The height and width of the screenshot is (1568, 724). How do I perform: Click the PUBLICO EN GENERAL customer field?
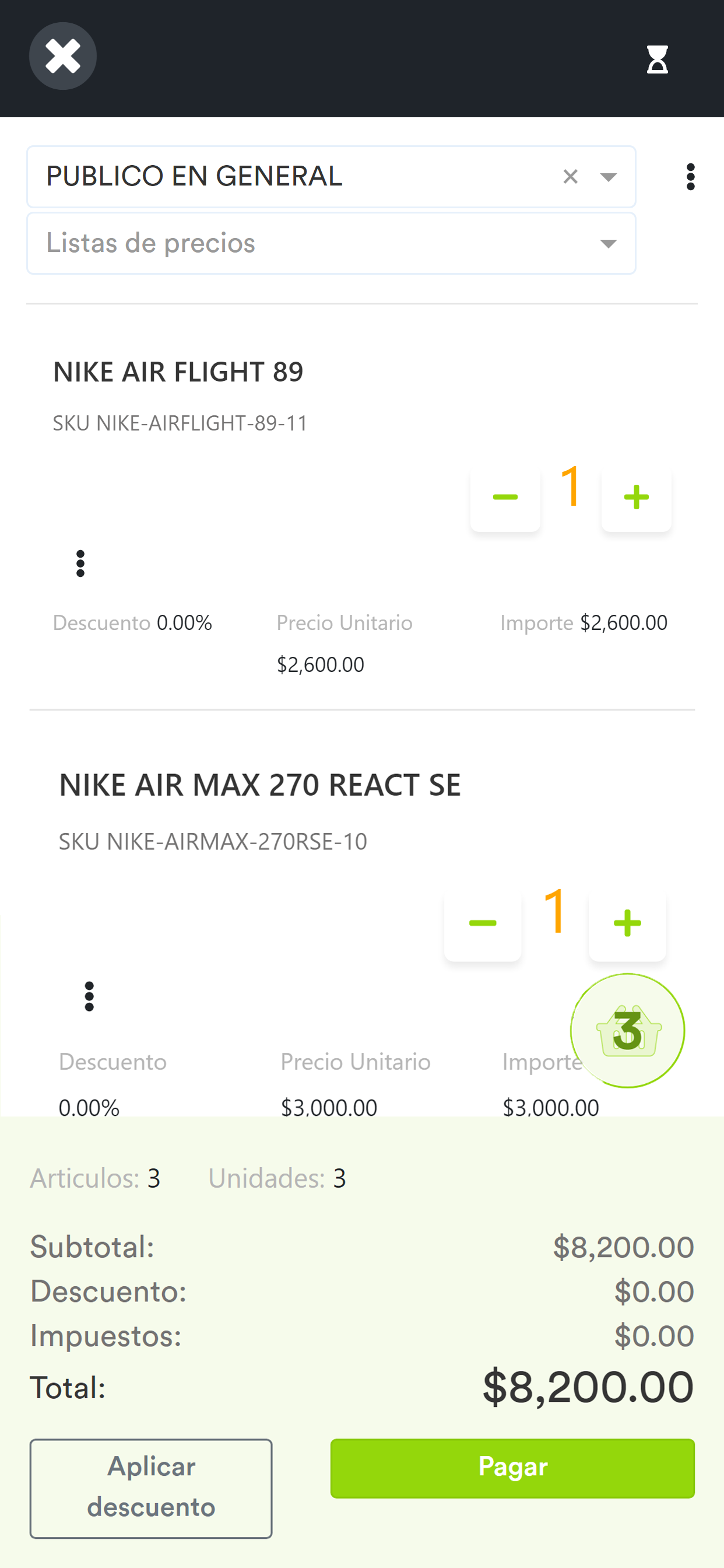[292, 177]
